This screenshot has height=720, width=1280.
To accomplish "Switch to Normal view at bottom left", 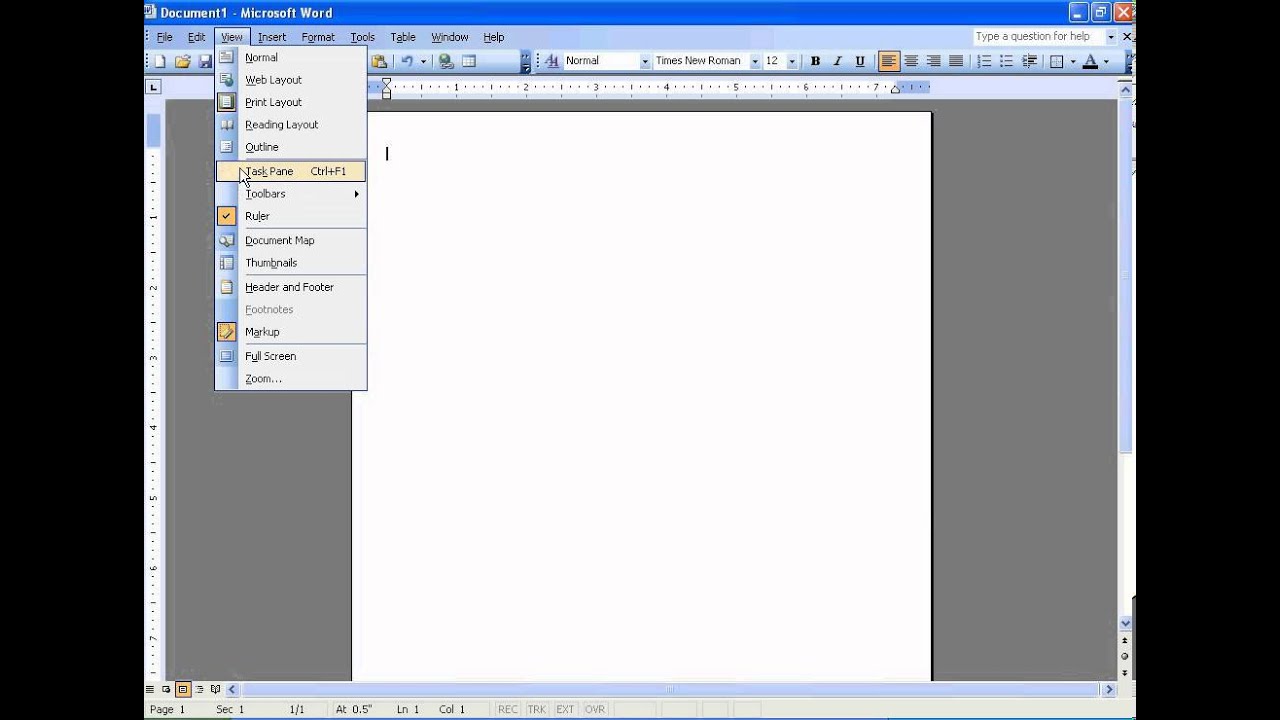I will 151,689.
